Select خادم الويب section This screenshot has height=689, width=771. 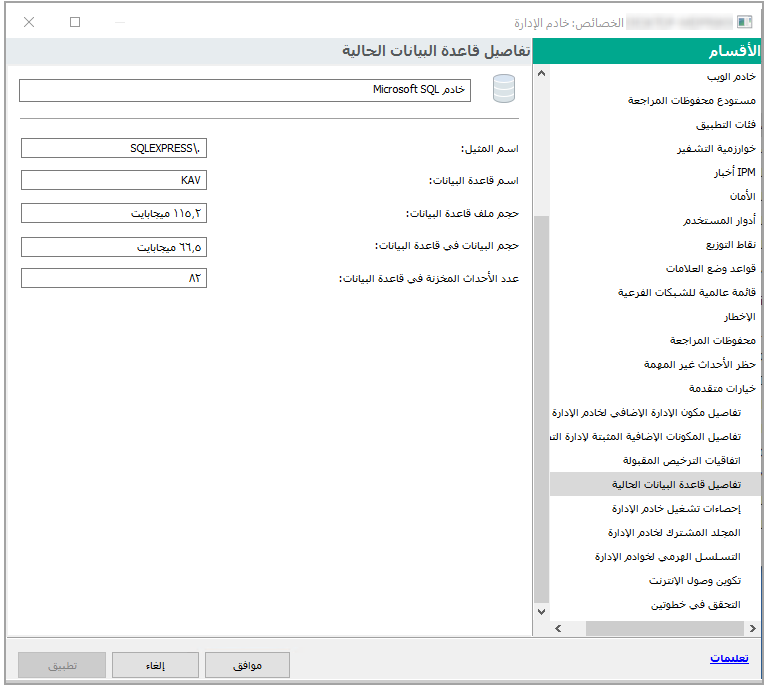[x=730, y=77]
